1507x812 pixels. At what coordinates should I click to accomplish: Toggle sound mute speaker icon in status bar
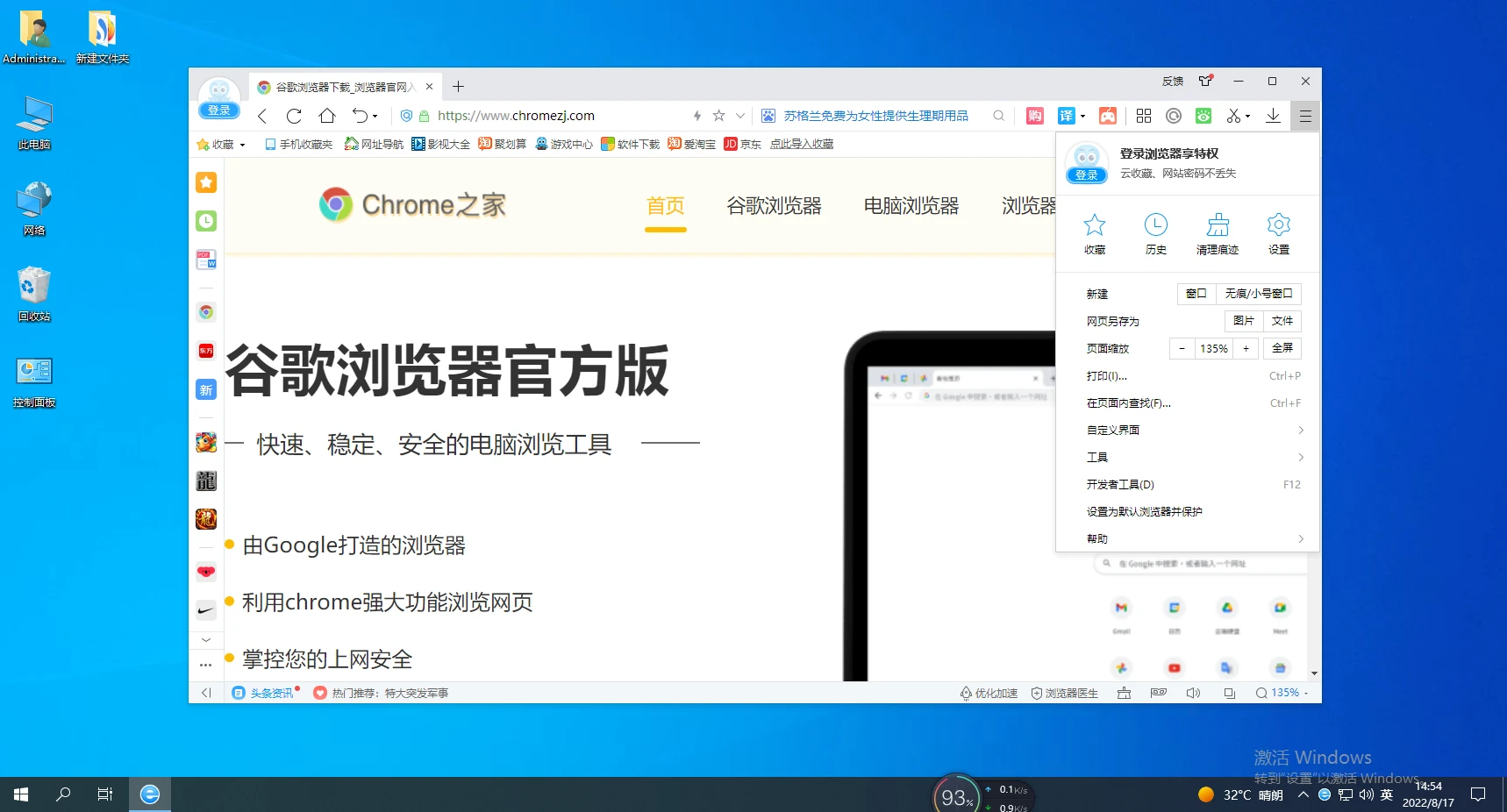click(1193, 693)
